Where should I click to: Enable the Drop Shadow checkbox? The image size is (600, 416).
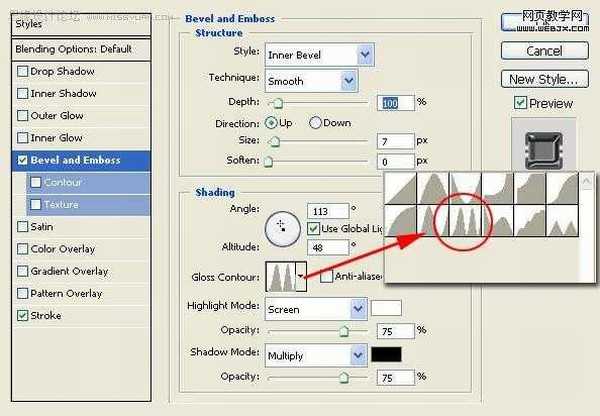point(23,72)
